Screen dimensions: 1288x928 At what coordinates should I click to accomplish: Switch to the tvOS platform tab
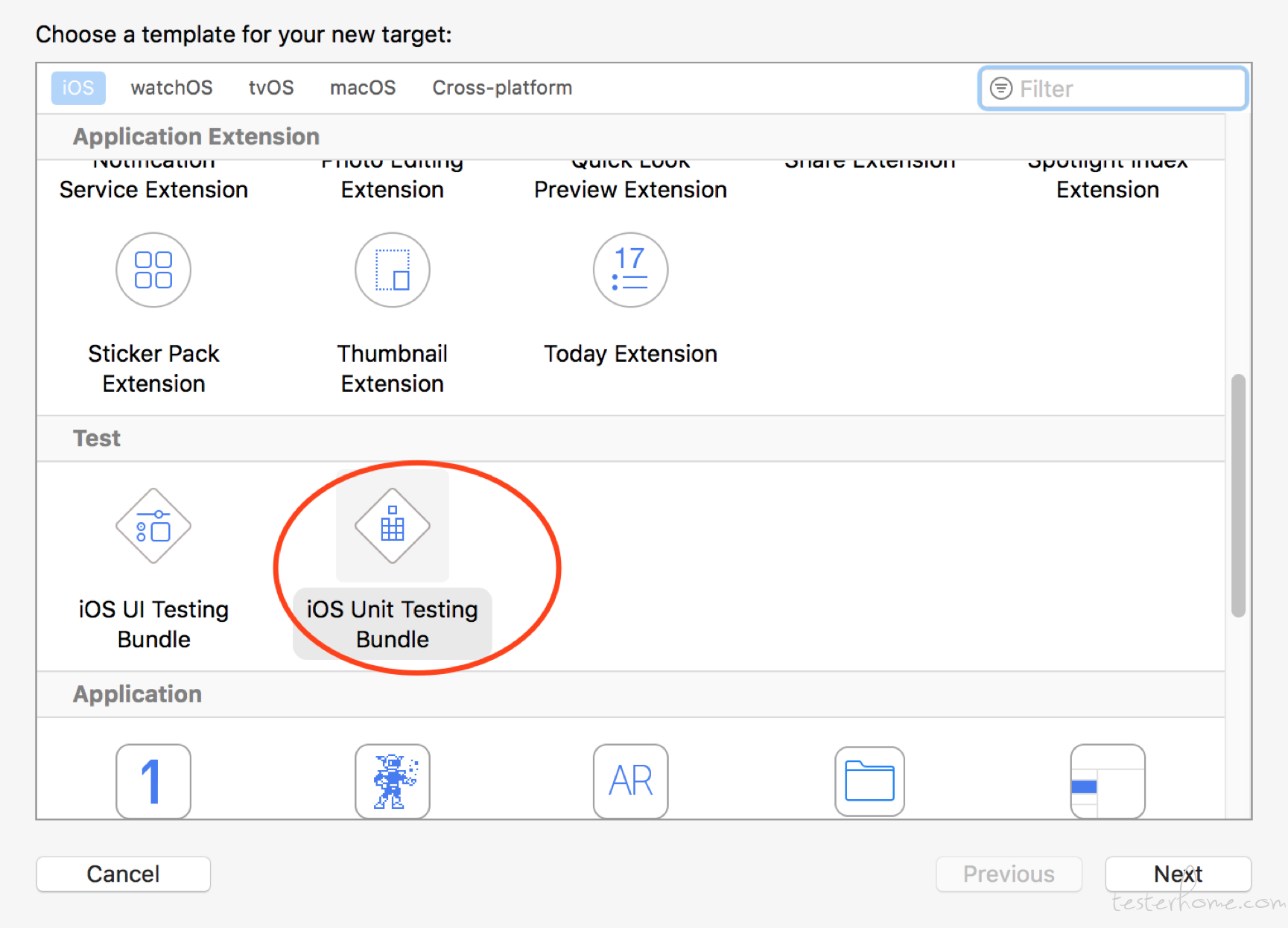tap(271, 88)
